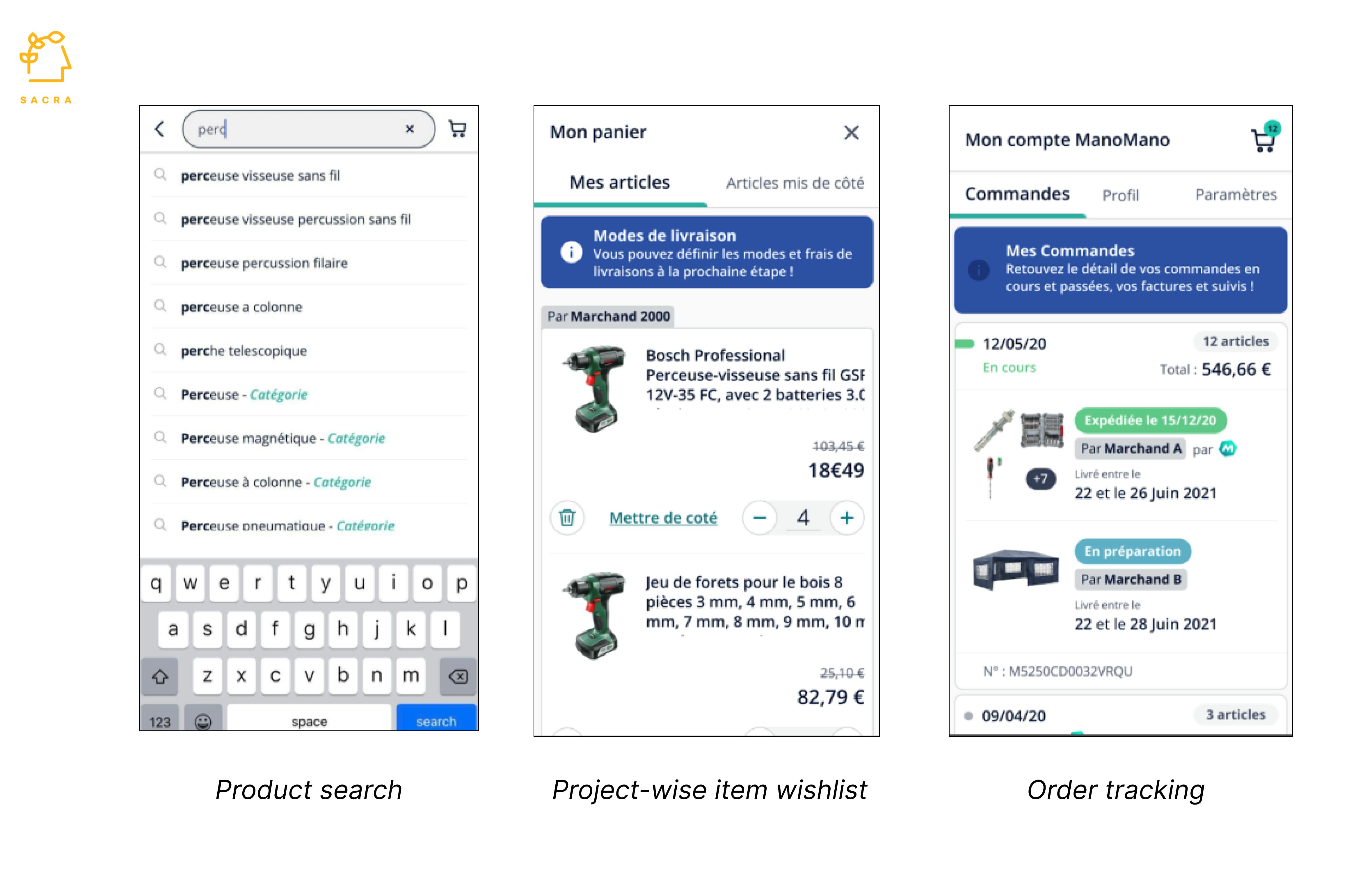Switch to Articles mis de côté tab

(x=795, y=183)
